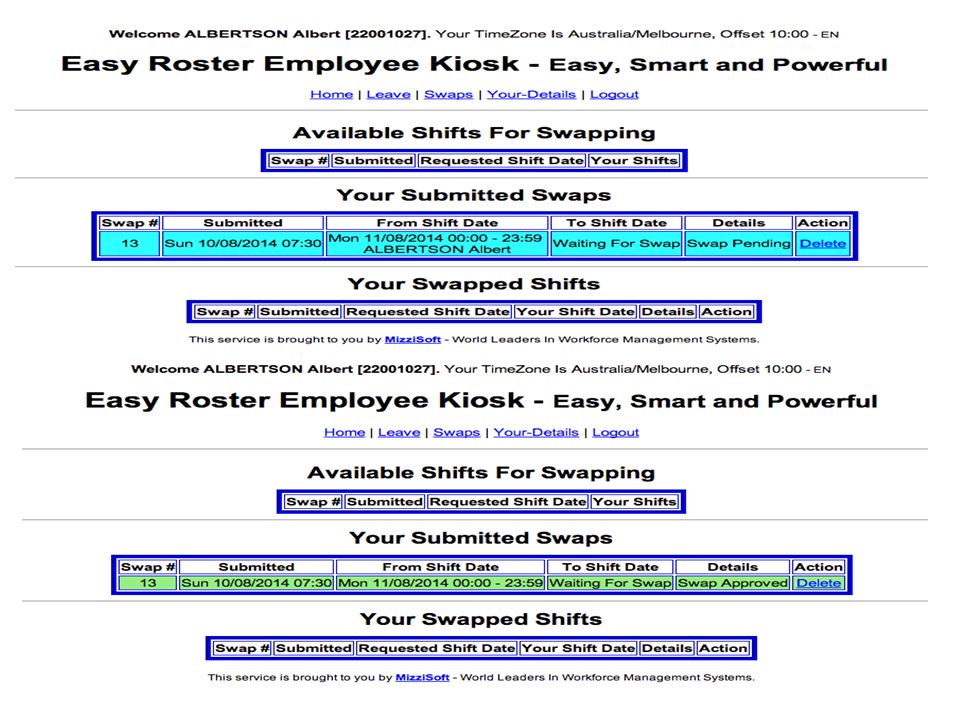Click the lower Available Shifts For Swapping heading
This screenshot has height=720, width=960.
481,473
